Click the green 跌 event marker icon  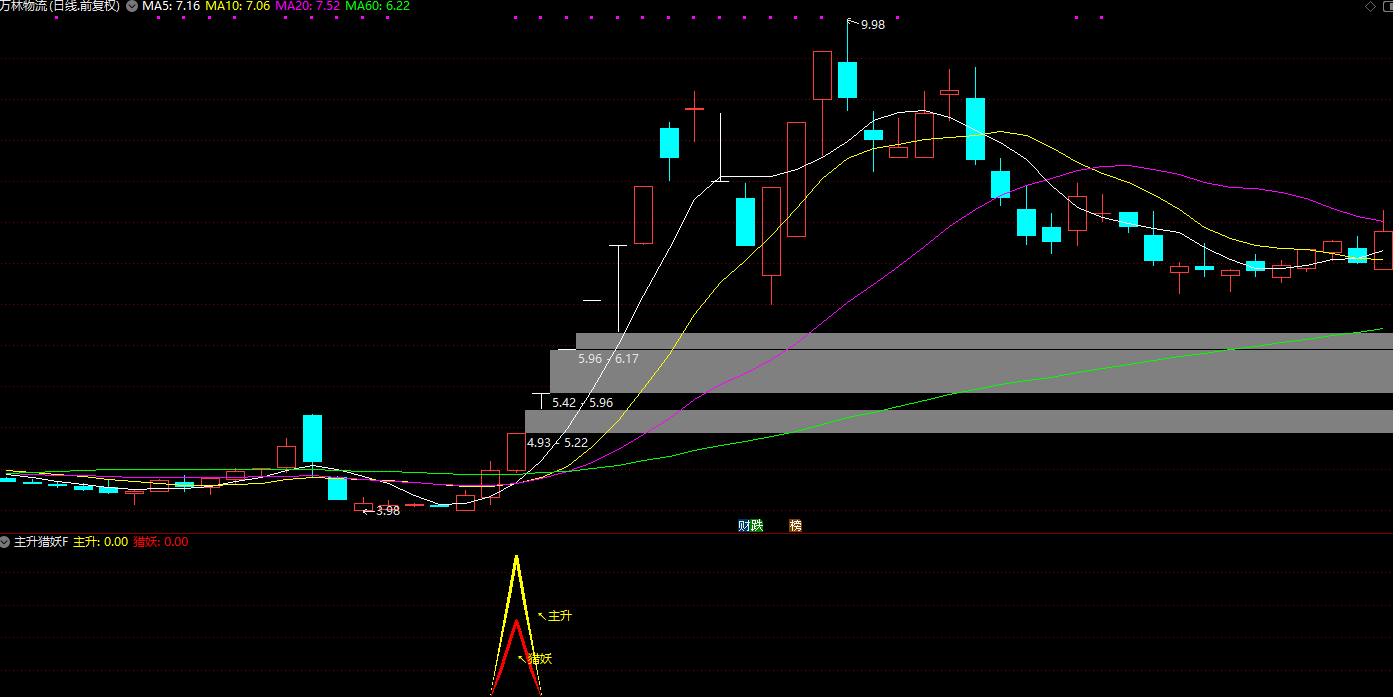757,525
